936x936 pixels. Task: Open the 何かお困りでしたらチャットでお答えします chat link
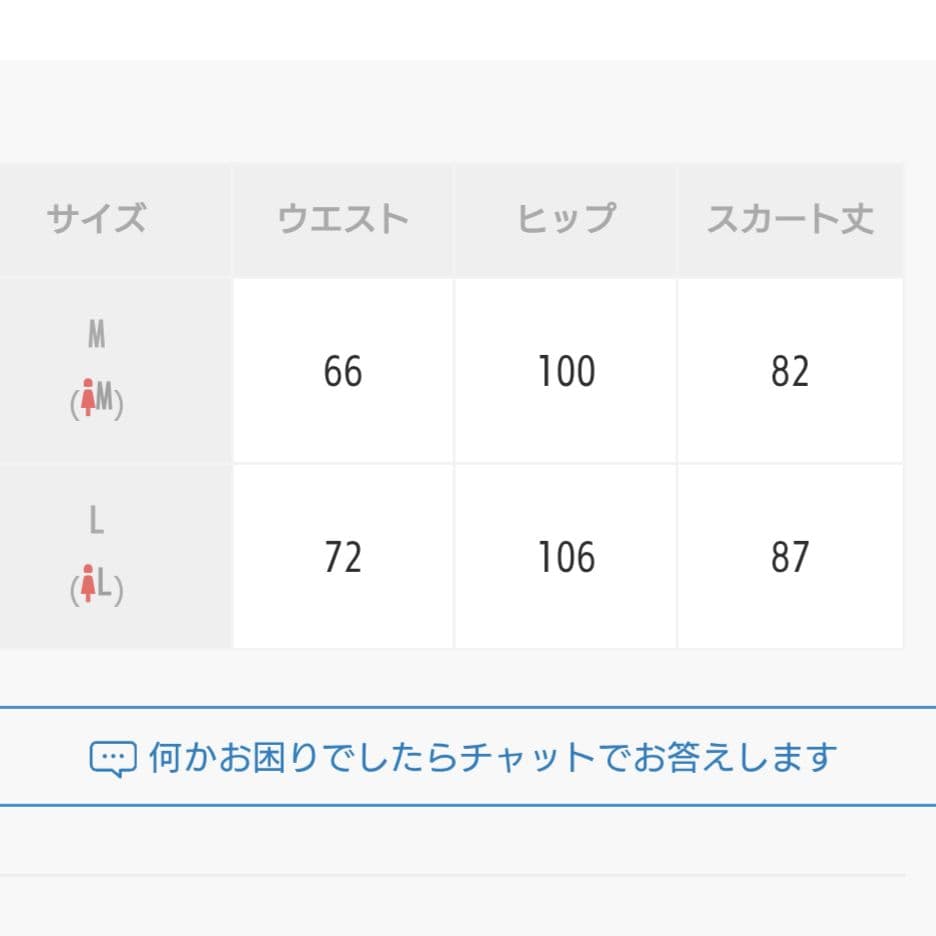[x=463, y=757]
